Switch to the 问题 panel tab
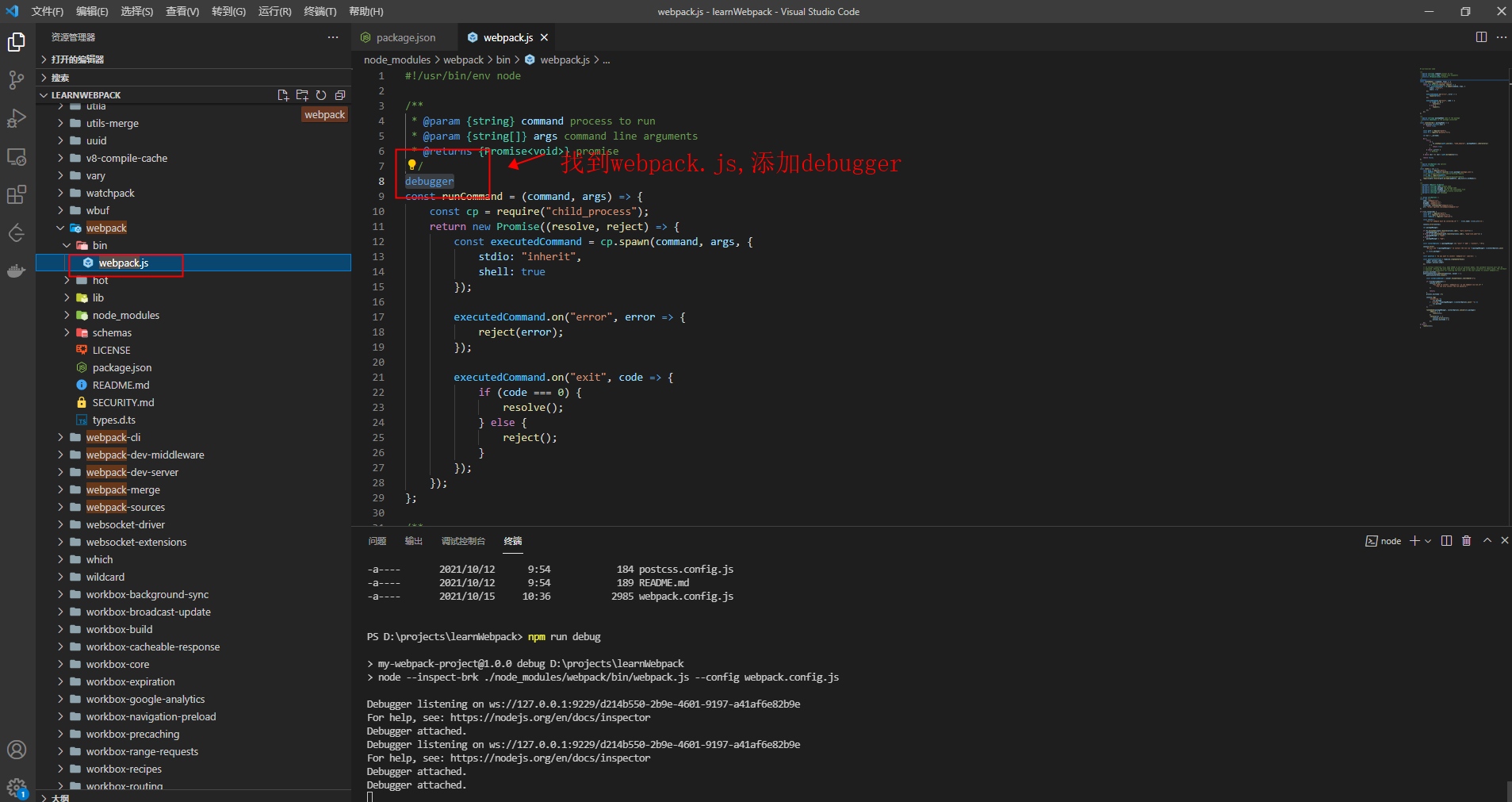This screenshot has width=1512, height=802. [x=377, y=541]
